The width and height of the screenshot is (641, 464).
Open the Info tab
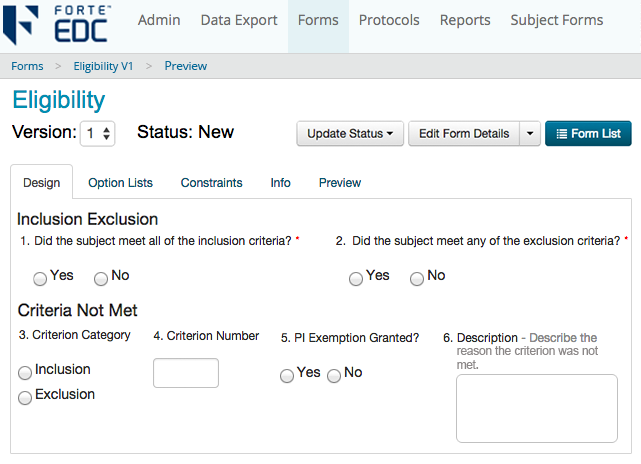tap(280, 183)
